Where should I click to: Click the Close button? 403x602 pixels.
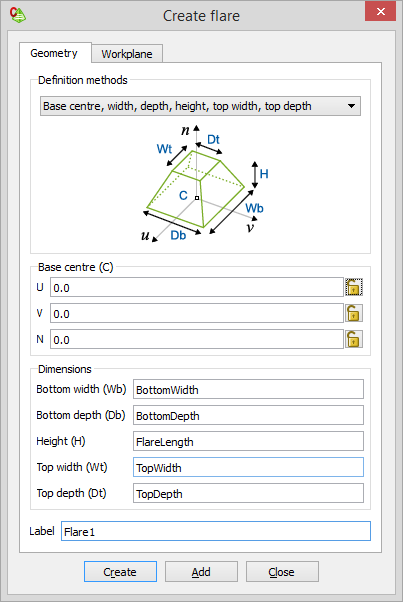282,572
